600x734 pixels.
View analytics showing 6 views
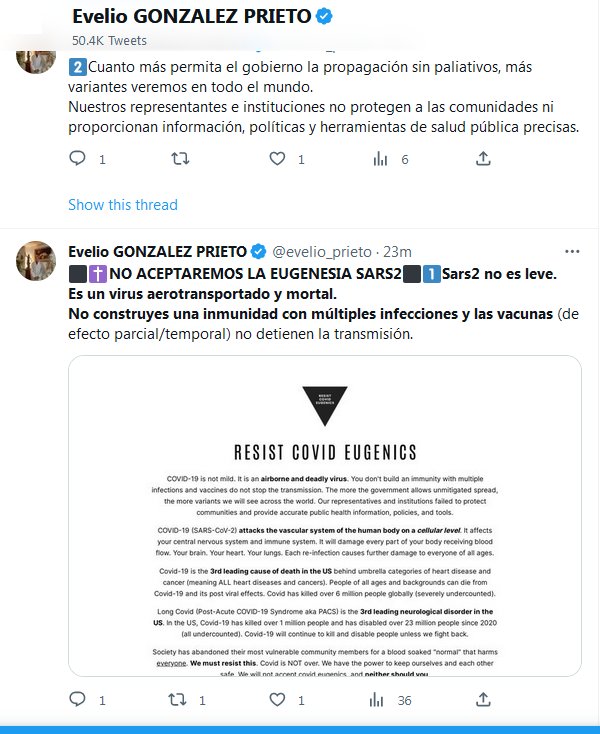pos(380,159)
